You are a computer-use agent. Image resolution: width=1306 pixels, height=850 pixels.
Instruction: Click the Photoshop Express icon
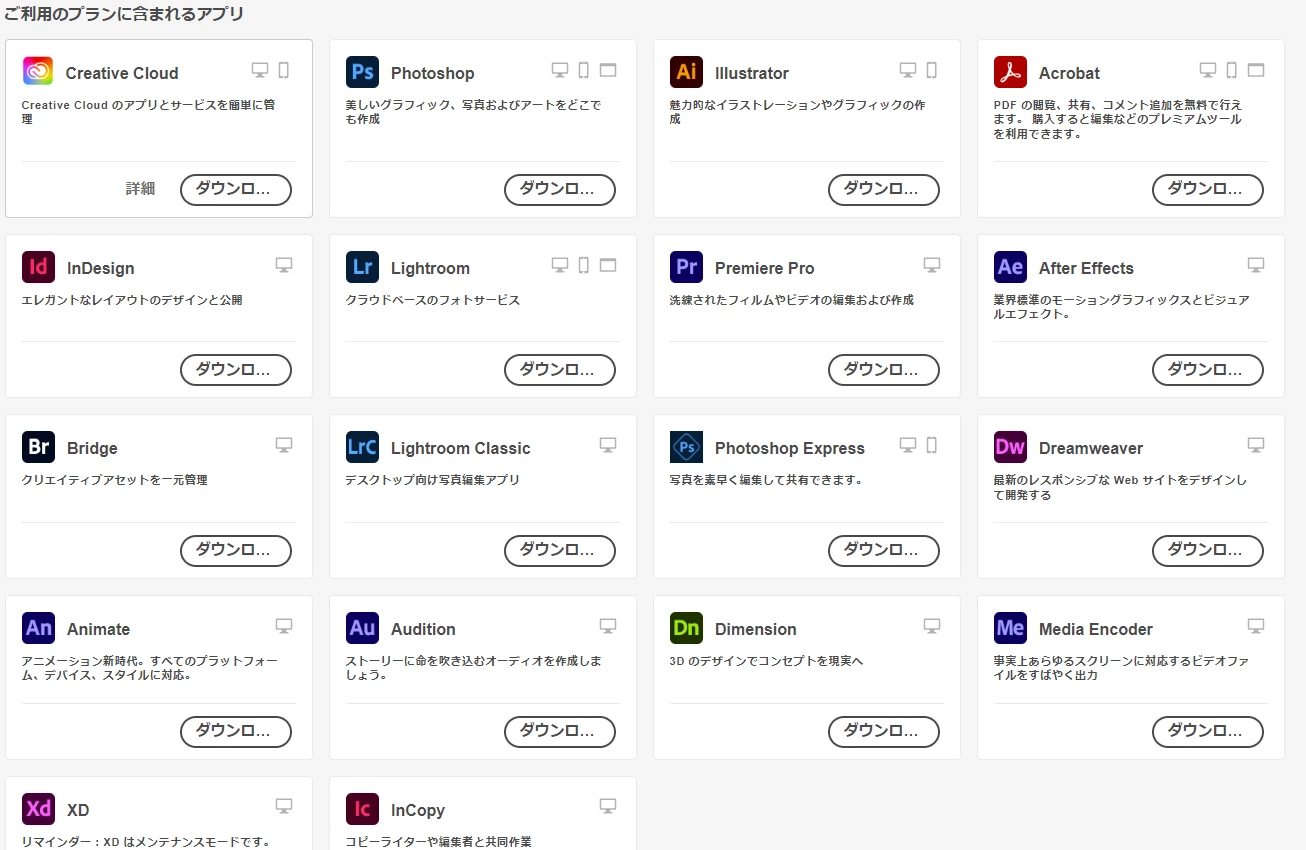pyautogui.click(x=686, y=447)
